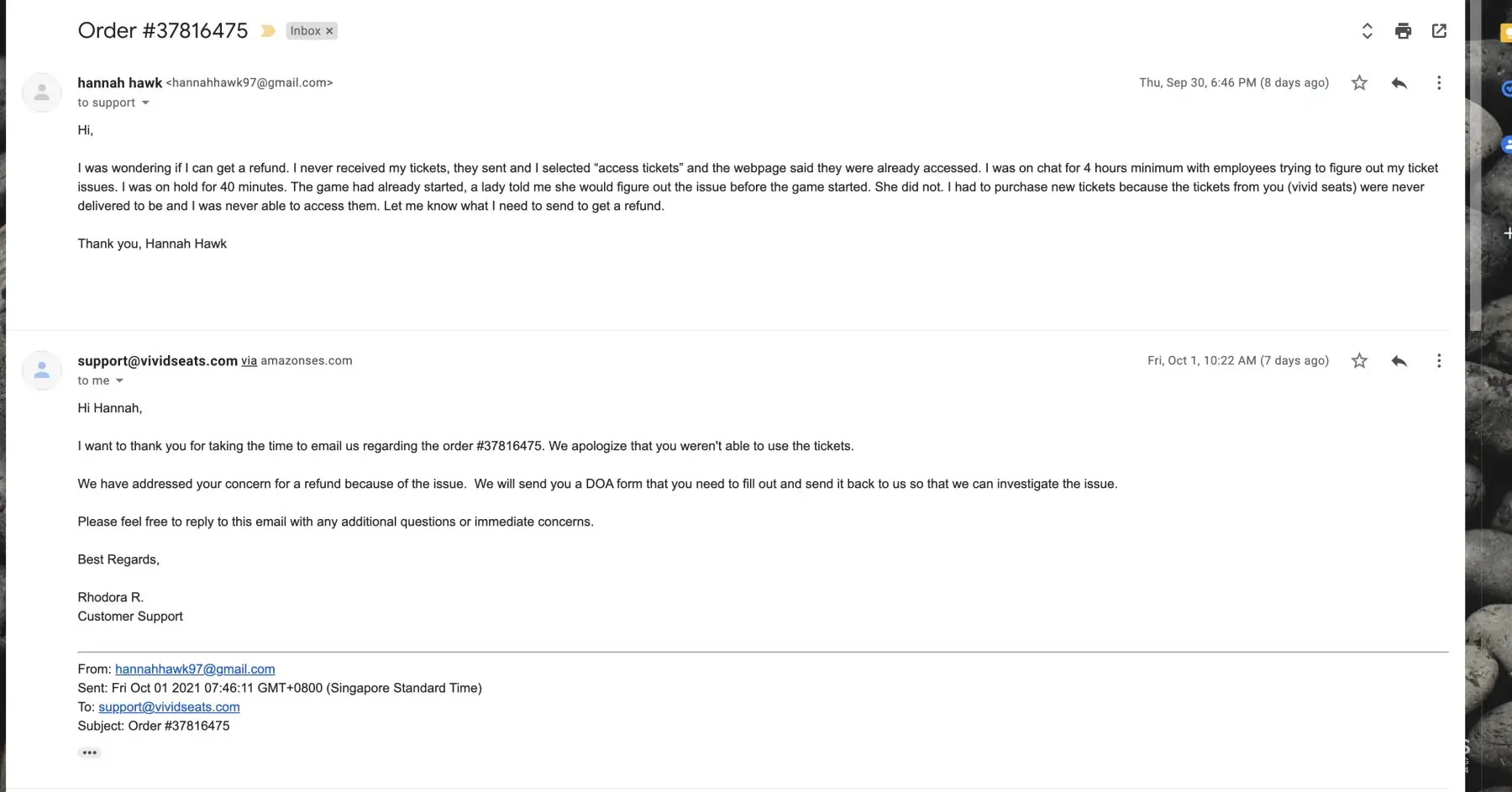The width and height of the screenshot is (1512, 792).
Task: Open more options for hannah hawk's message
Action: (1439, 83)
